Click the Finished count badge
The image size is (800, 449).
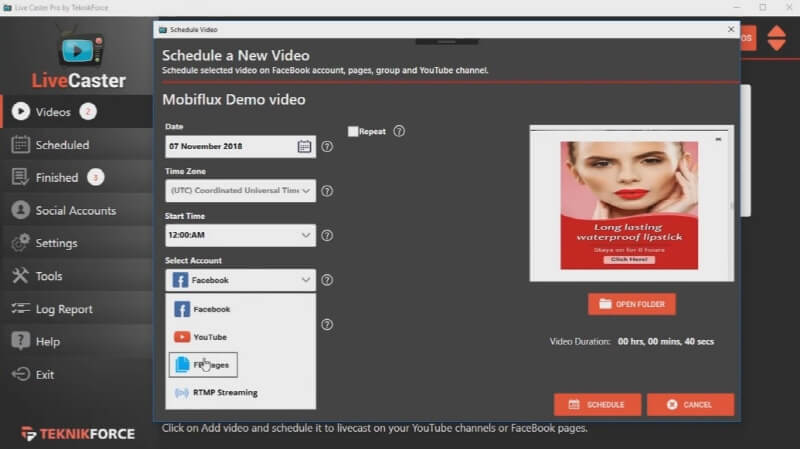click(x=95, y=177)
